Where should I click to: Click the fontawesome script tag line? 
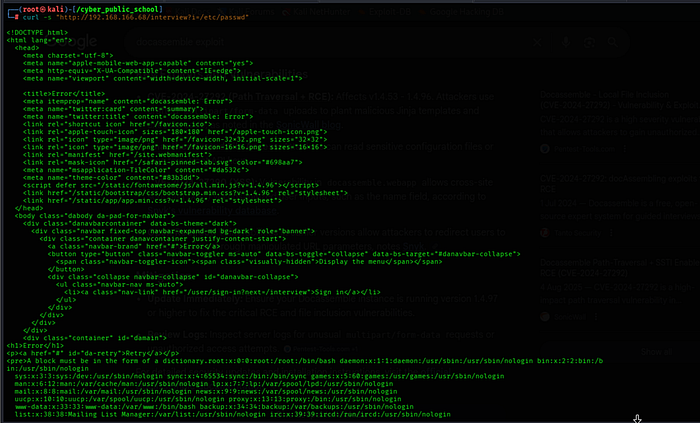[171, 185]
